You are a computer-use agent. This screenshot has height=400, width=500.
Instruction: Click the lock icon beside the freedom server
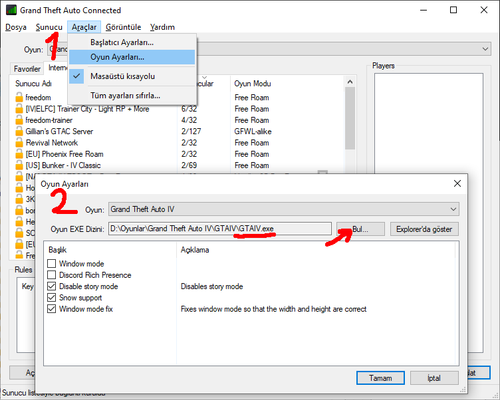click(19, 97)
